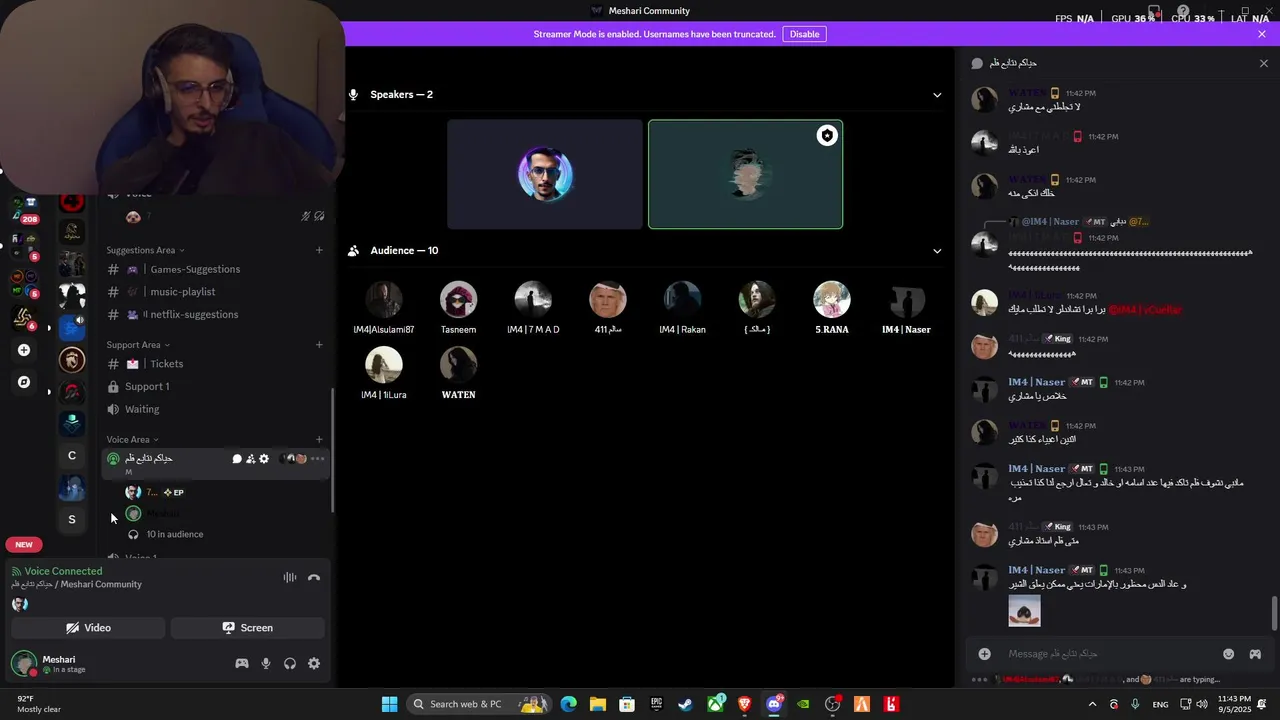1280x720 pixels.
Task: Dismiss the Streamer Mode banner
Action: 1262,34
